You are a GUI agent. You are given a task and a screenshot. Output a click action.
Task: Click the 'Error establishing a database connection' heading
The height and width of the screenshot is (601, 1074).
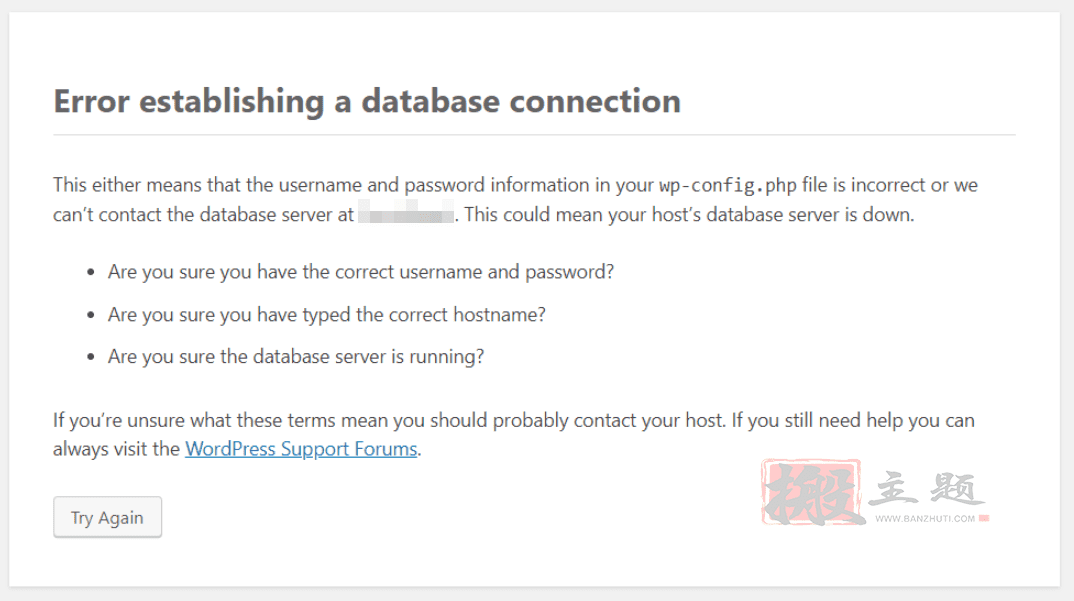367,101
